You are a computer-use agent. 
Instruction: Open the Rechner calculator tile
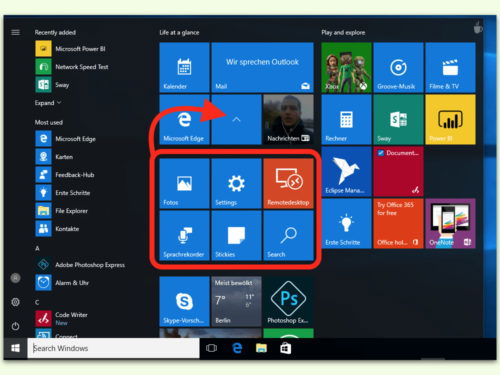tap(346, 119)
